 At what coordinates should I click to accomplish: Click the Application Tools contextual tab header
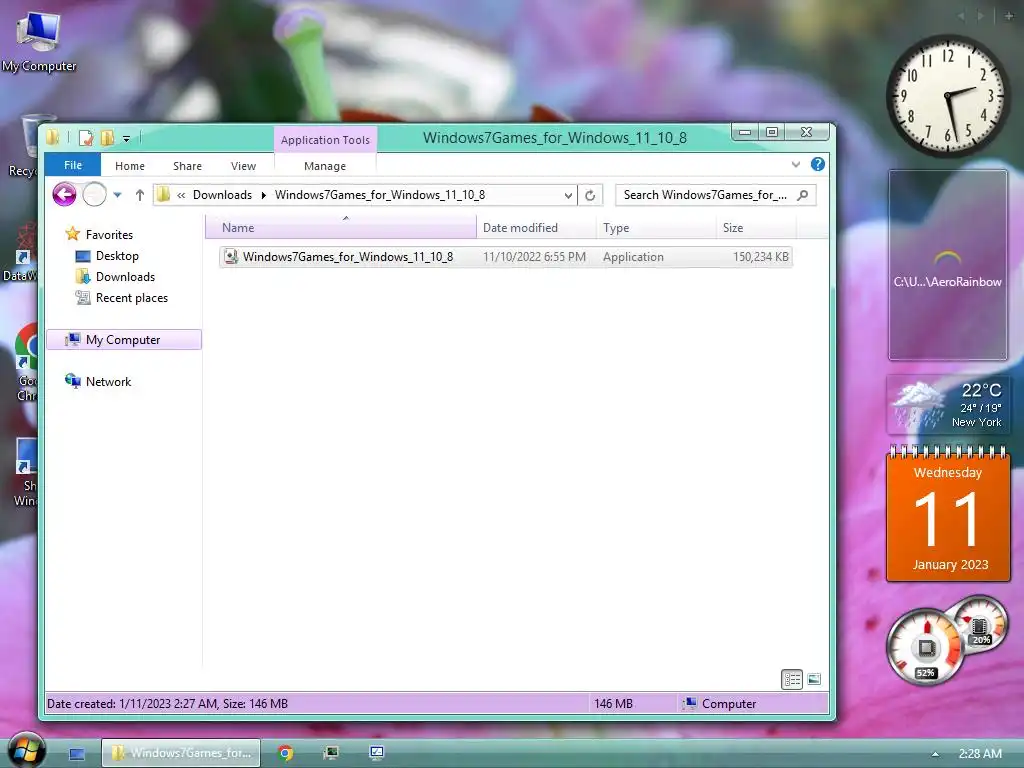(x=325, y=140)
